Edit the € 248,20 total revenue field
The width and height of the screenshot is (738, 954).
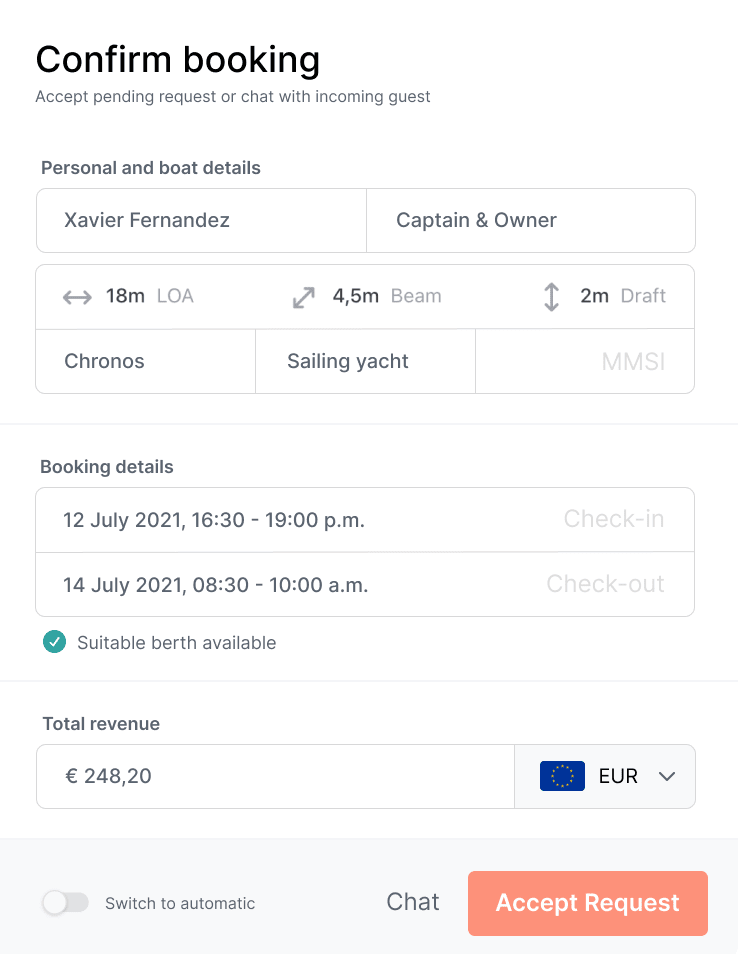pos(275,776)
